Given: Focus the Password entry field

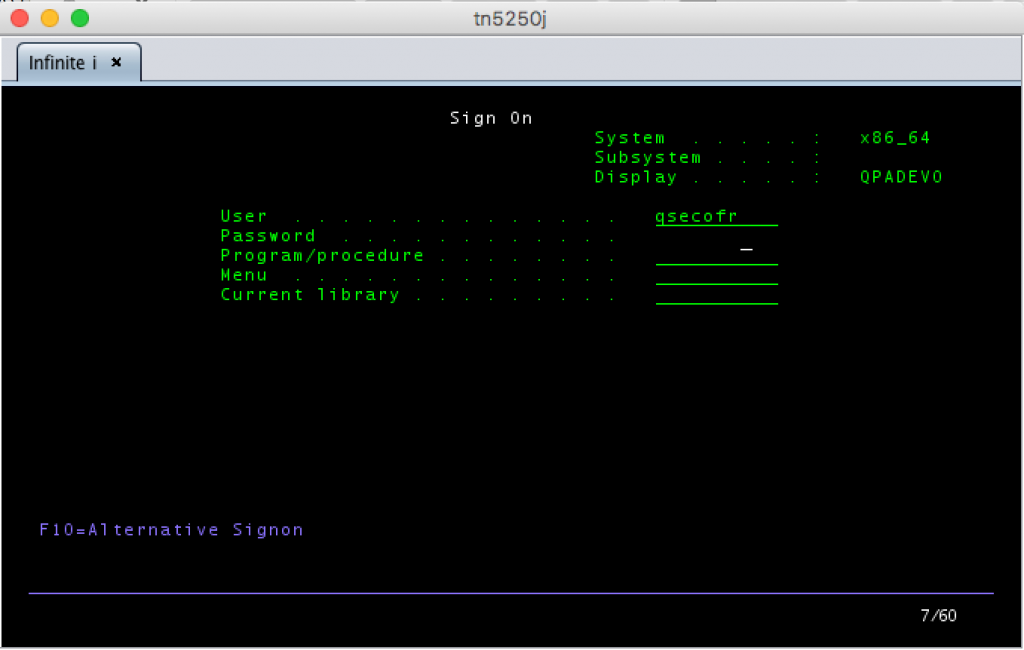Looking at the screenshot, I should 716,237.
